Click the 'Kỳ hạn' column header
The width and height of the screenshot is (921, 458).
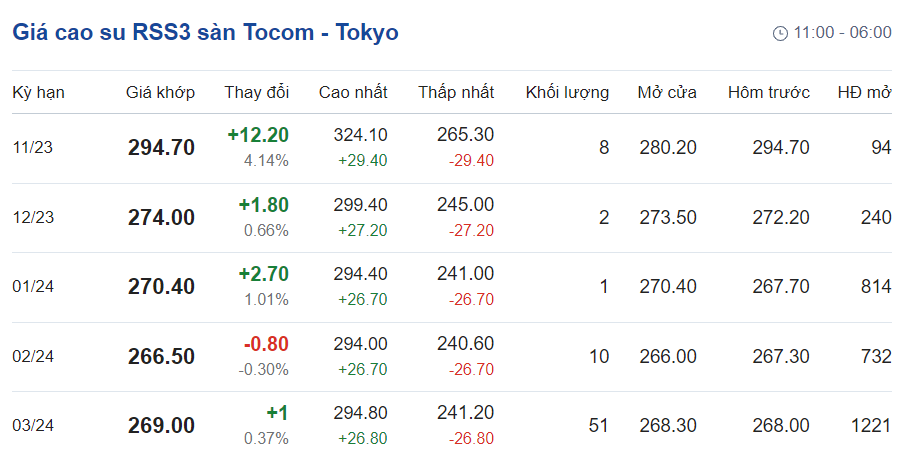pyautogui.click(x=38, y=93)
